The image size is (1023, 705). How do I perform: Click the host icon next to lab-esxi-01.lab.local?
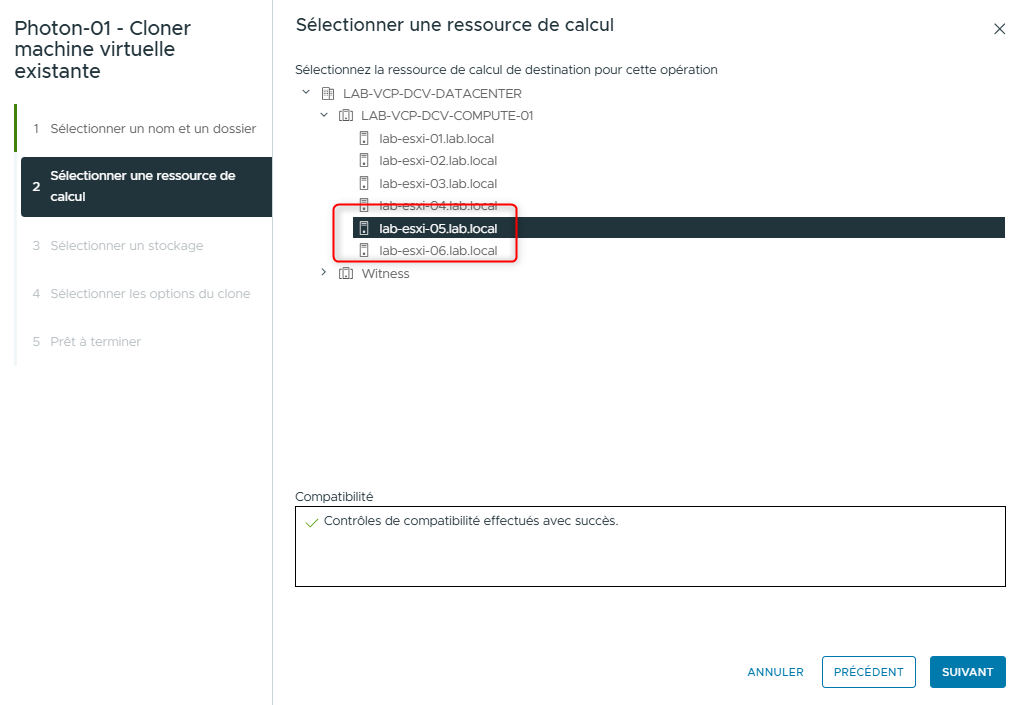[362, 138]
